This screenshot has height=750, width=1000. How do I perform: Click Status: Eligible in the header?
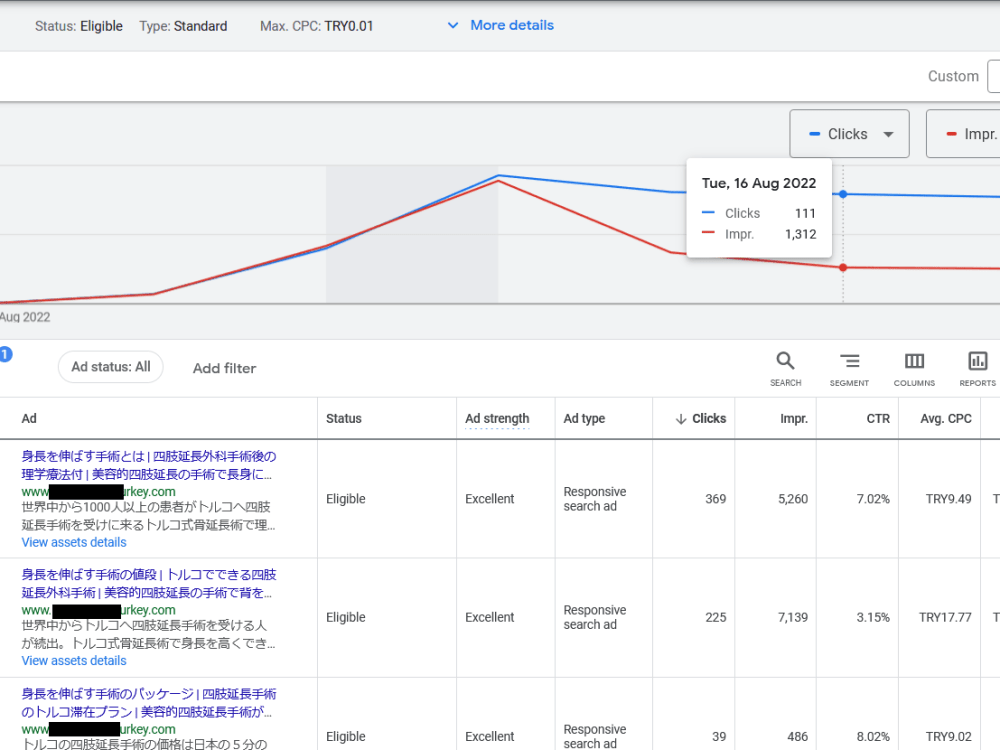[78, 26]
